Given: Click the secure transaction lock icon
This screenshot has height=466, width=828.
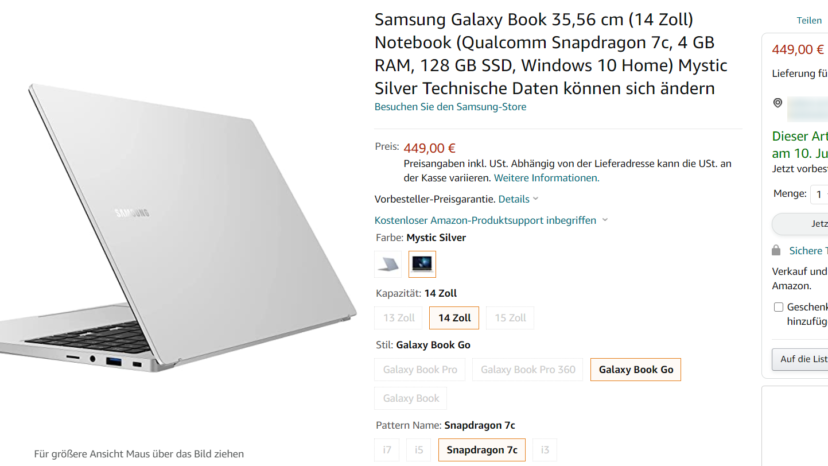Looking at the screenshot, I should pyautogui.click(x=776, y=250).
